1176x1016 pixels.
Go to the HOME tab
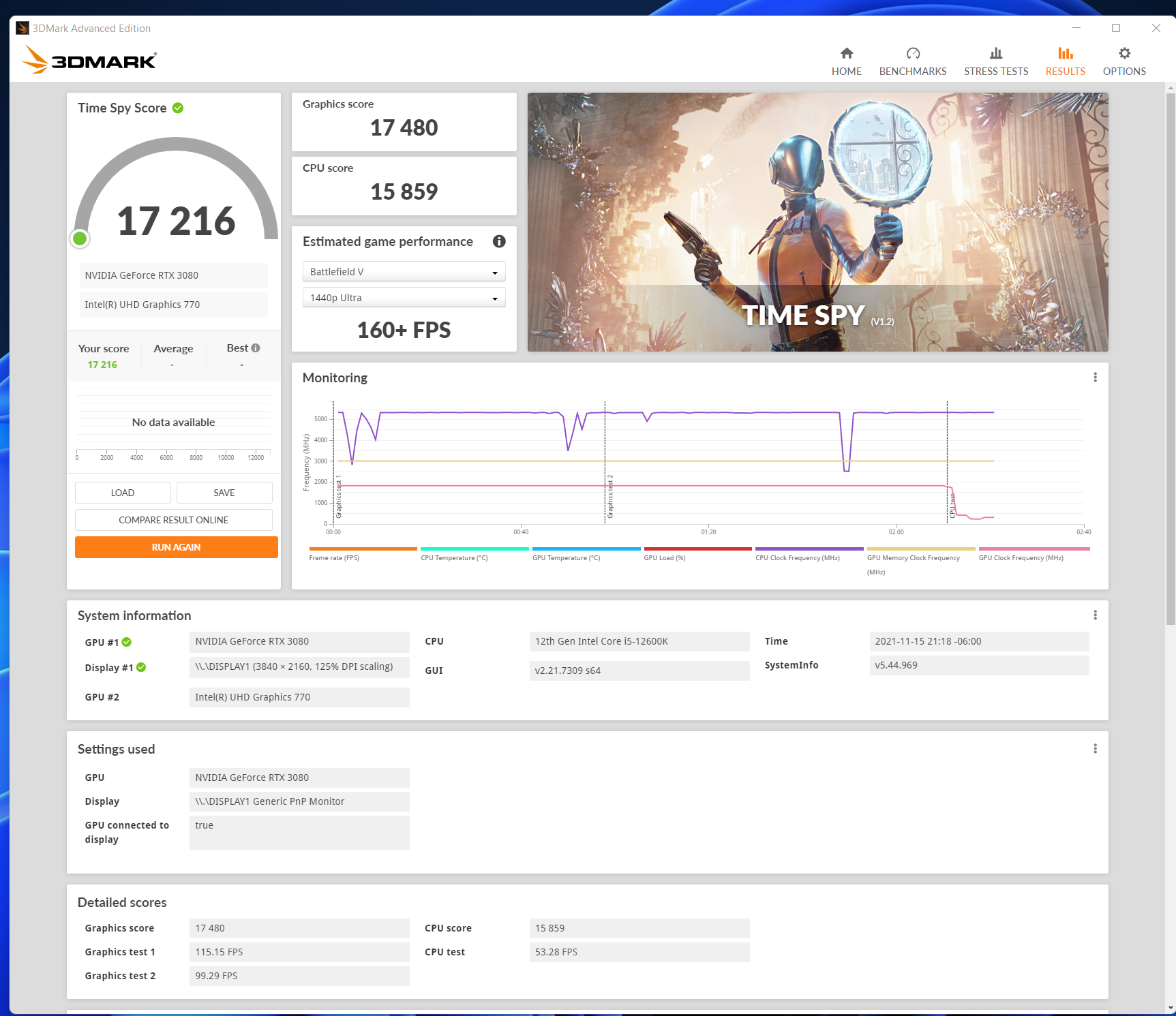point(846,61)
